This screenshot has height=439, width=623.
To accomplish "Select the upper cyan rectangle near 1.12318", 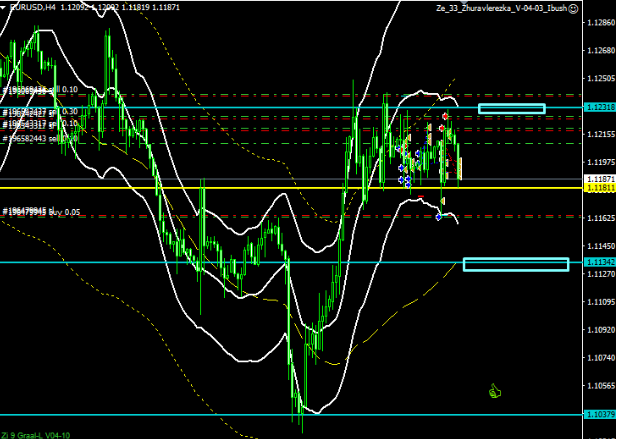I will click(511, 108).
